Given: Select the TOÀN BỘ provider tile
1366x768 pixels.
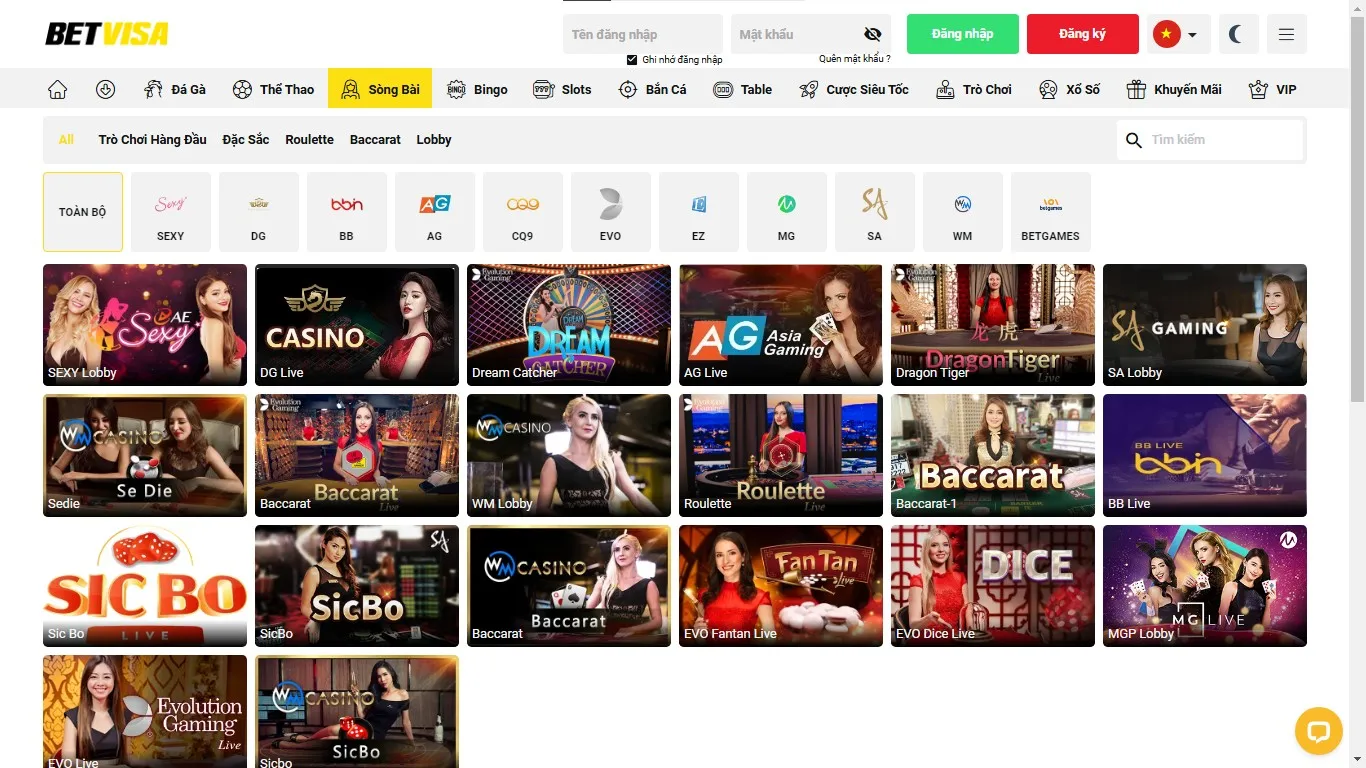Looking at the screenshot, I should tap(83, 212).
